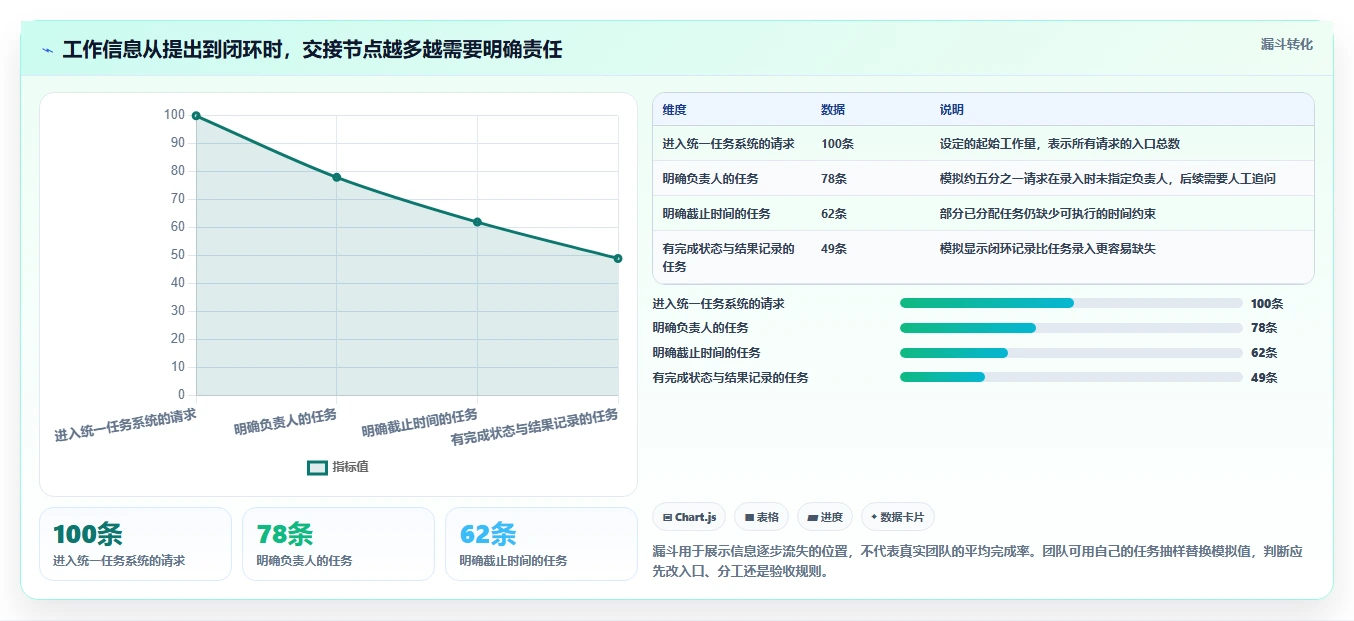The width and height of the screenshot is (1354, 621).
Task: Click the chart data point at 100
Action: (196, 116)
